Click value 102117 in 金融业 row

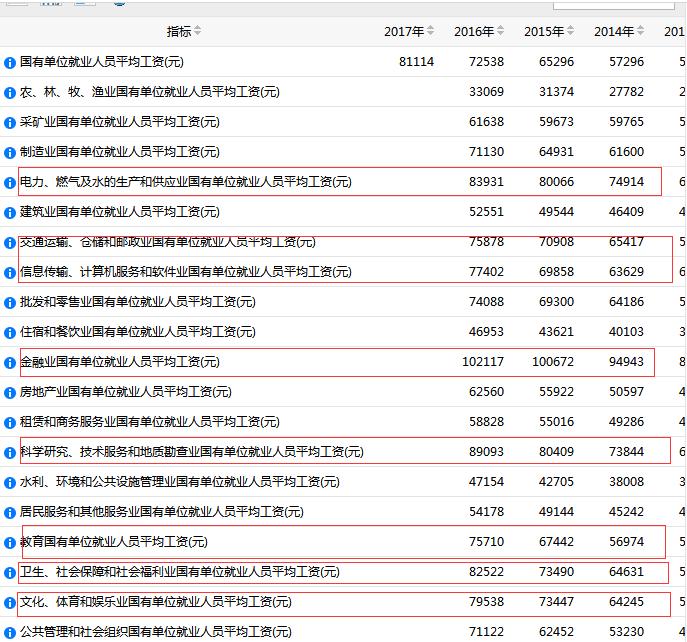coord(483,362)
